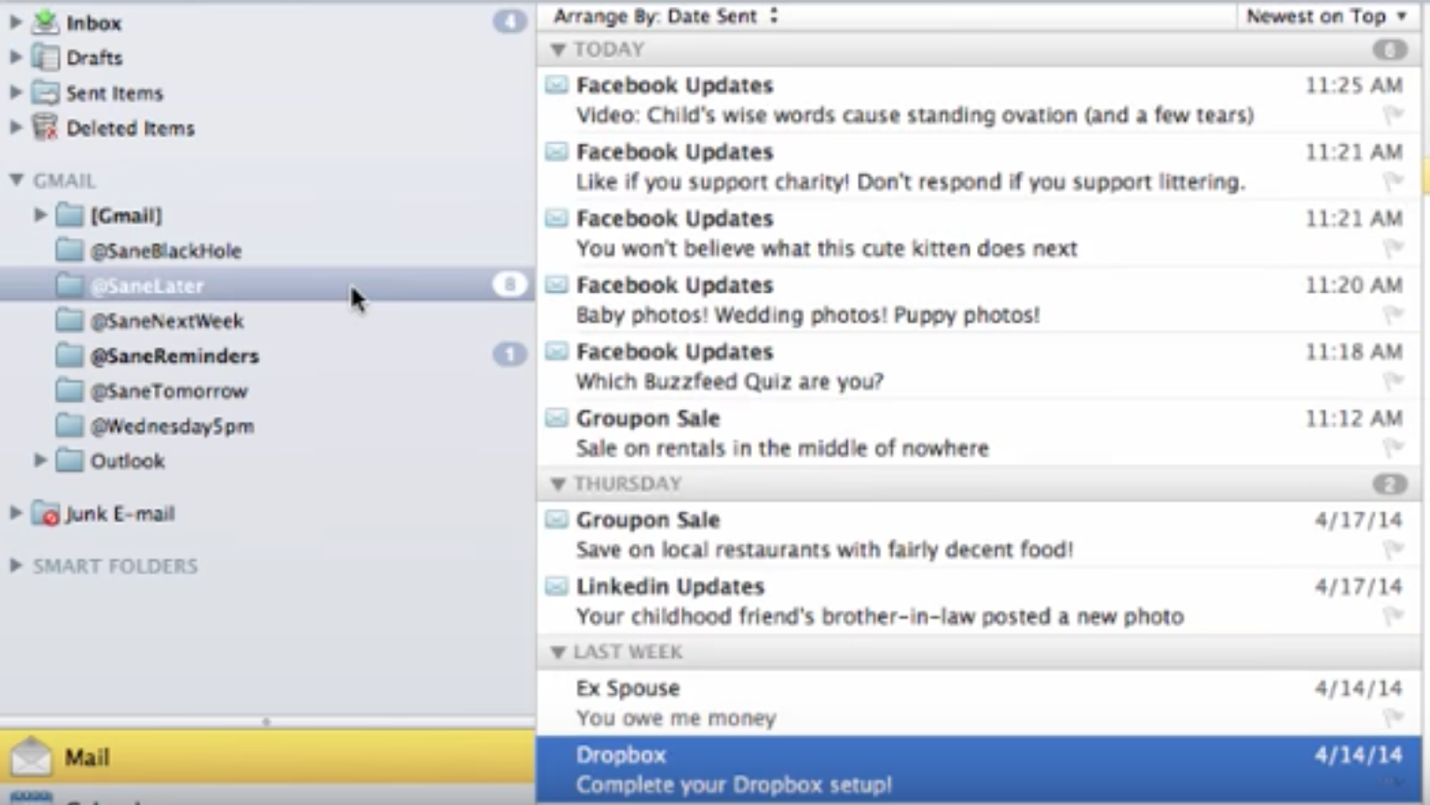Expand the Drafts folder triangle
Image resolution: width=1430 pixels, height=805 pixels.
[x=16, y=57]
